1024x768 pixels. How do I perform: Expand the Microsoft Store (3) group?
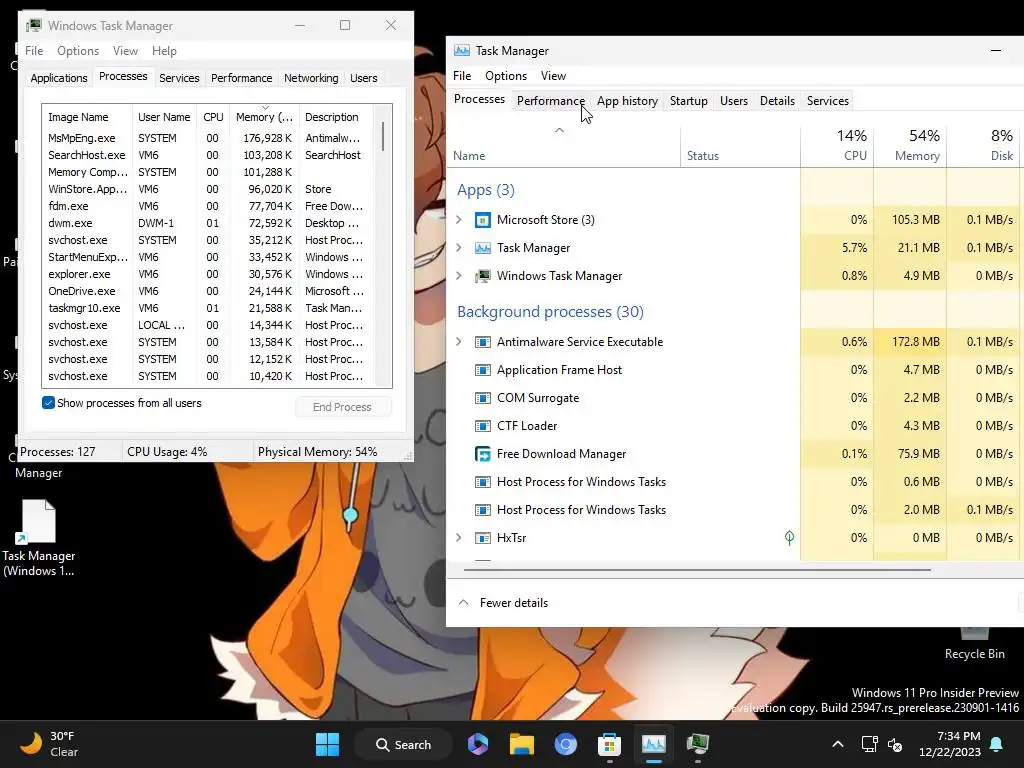458,220
